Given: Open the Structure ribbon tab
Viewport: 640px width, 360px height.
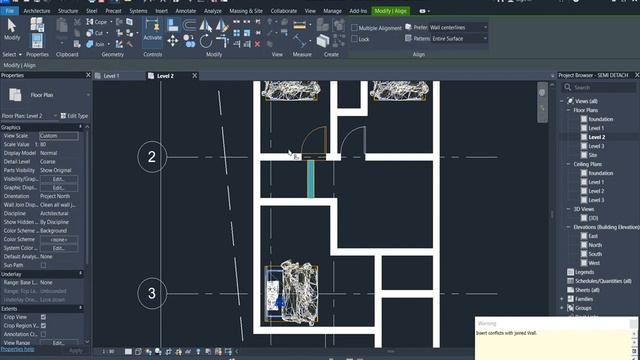Looking at the screenshot, I should pyautogui.click(x=68, y=11).
